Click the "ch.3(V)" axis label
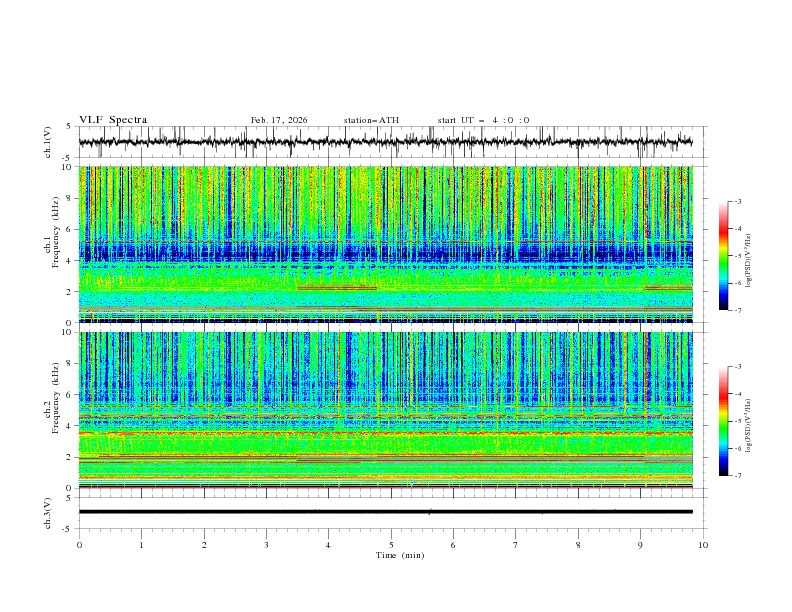This screenshot has height=612, width=792. click(x=48, y=513)
